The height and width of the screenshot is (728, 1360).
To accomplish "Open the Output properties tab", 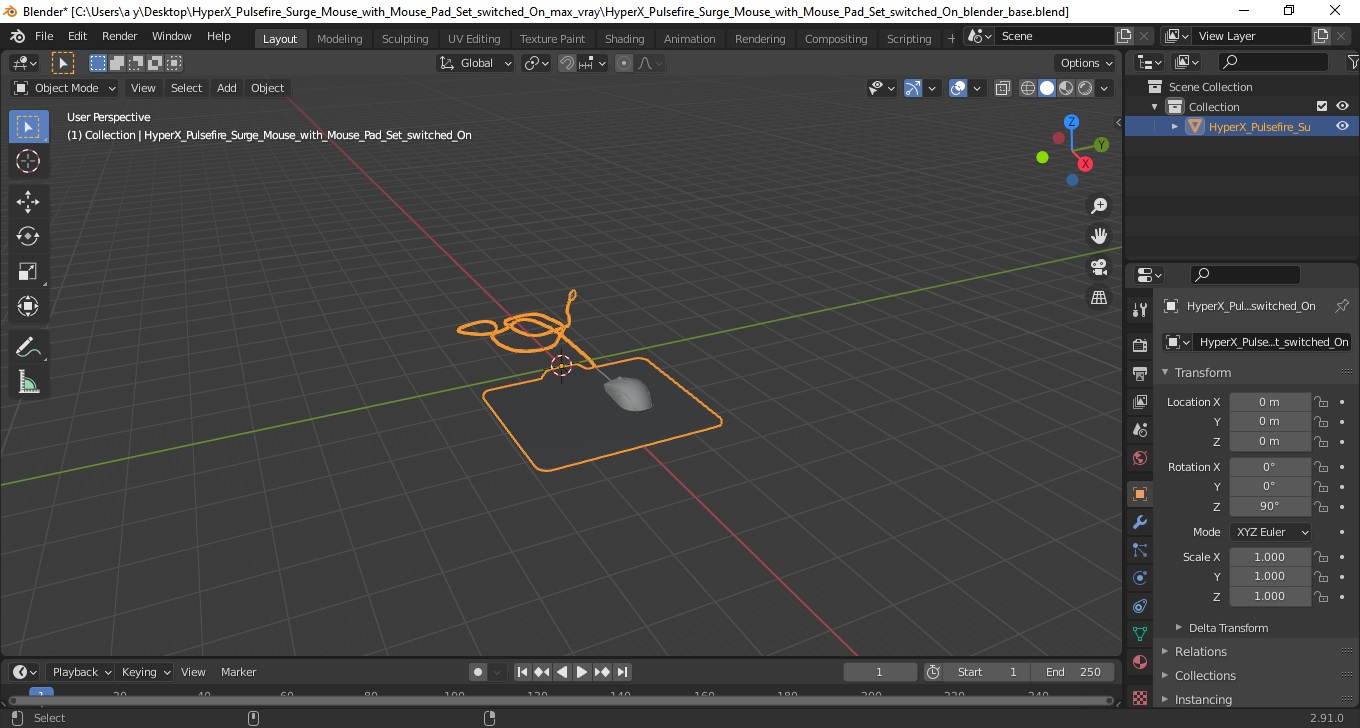I will pos(1139,374).
